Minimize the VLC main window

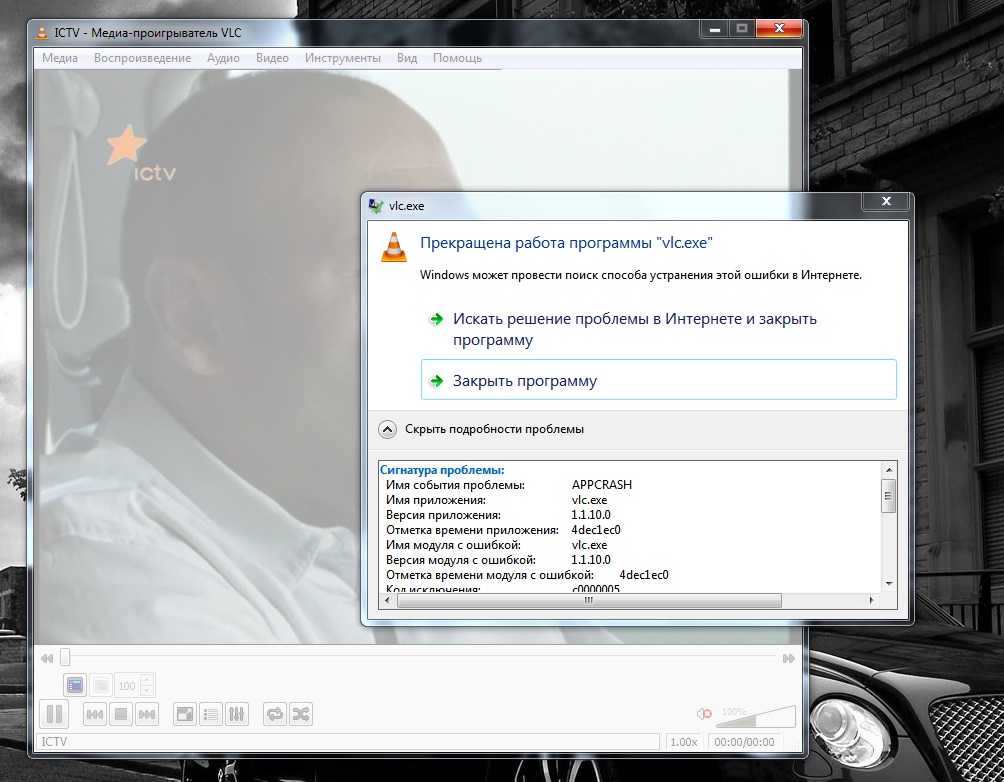coord(715,28)
